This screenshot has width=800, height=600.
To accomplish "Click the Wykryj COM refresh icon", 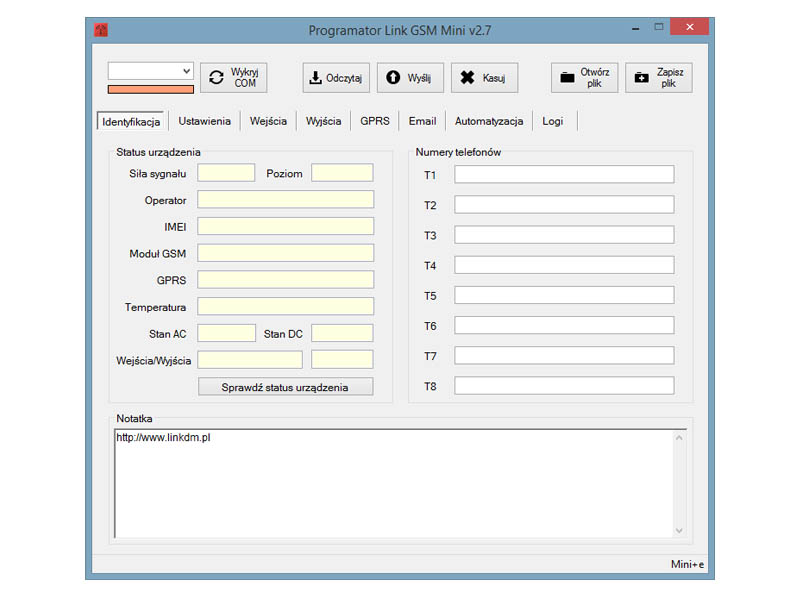I will click(216, 78).
